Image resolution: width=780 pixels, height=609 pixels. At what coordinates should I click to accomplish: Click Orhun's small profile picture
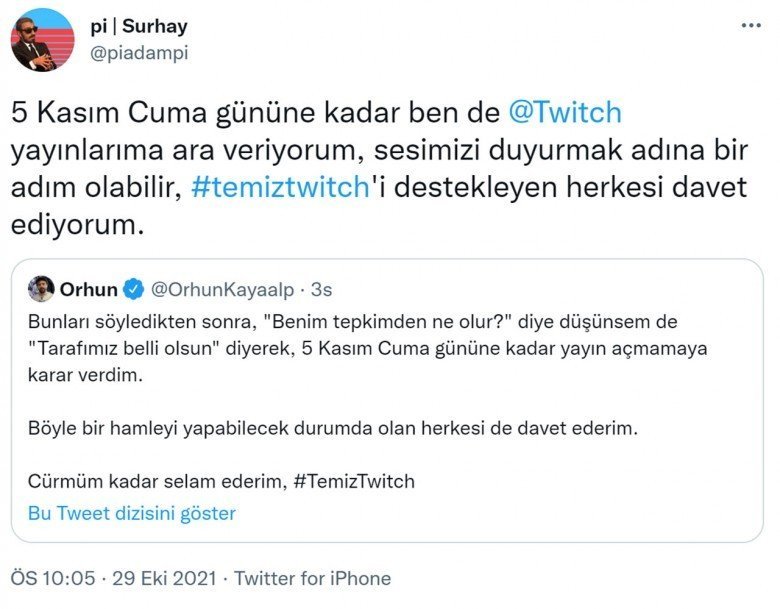point(41,289)
